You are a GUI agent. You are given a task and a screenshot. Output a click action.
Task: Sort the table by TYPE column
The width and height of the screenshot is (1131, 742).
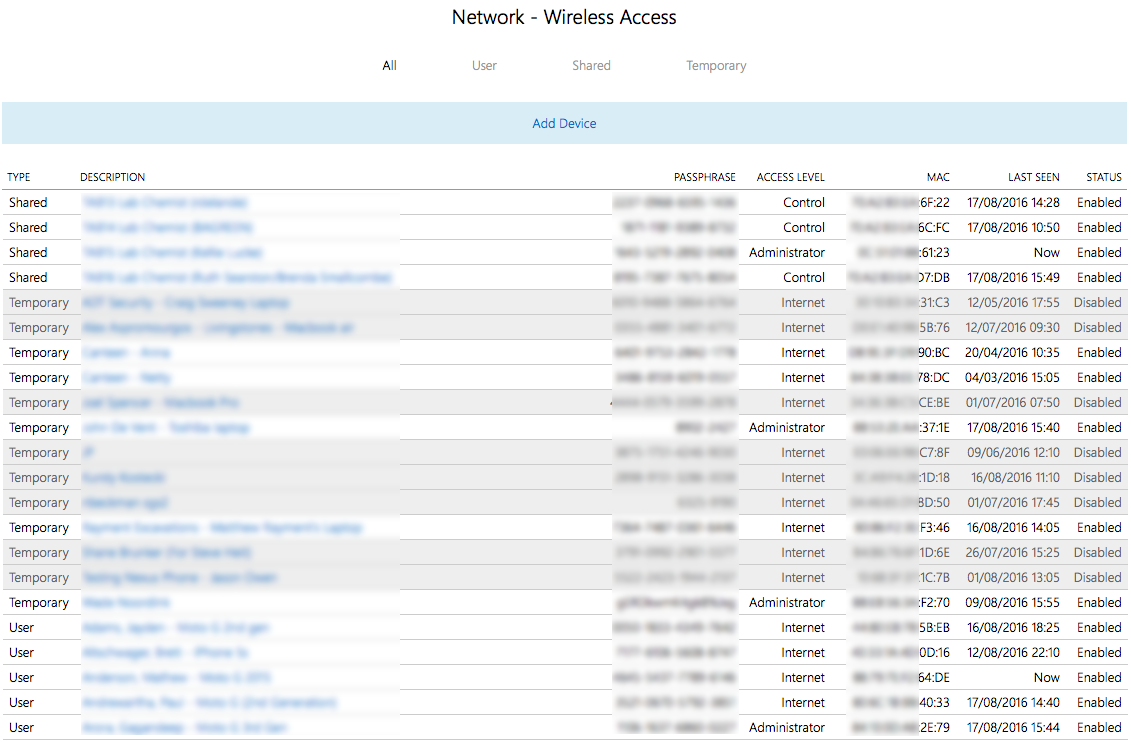[18, 177]
